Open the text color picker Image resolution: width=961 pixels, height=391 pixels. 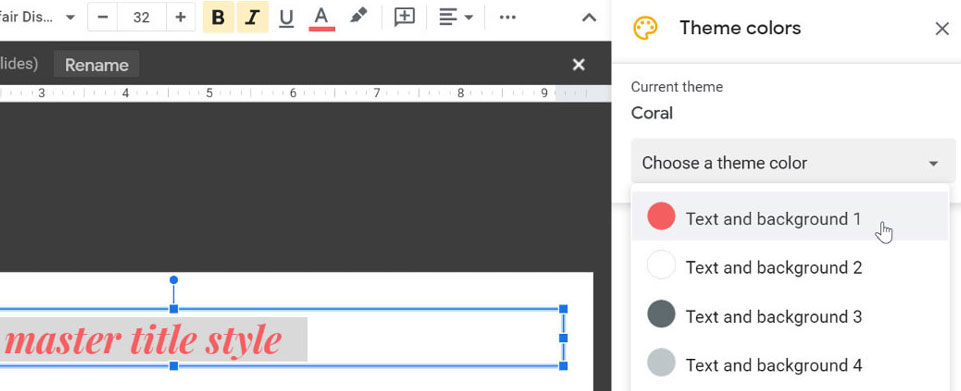click(321, 18)
